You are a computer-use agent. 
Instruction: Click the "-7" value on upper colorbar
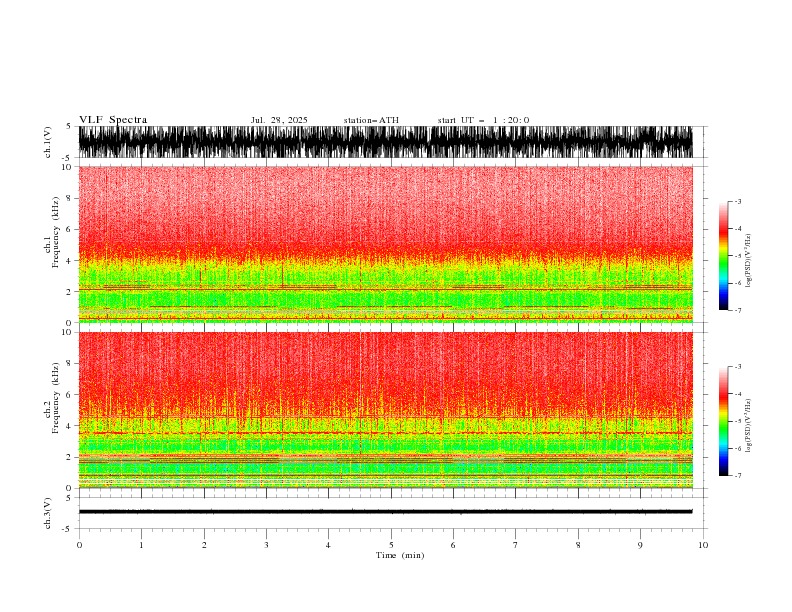737,310
